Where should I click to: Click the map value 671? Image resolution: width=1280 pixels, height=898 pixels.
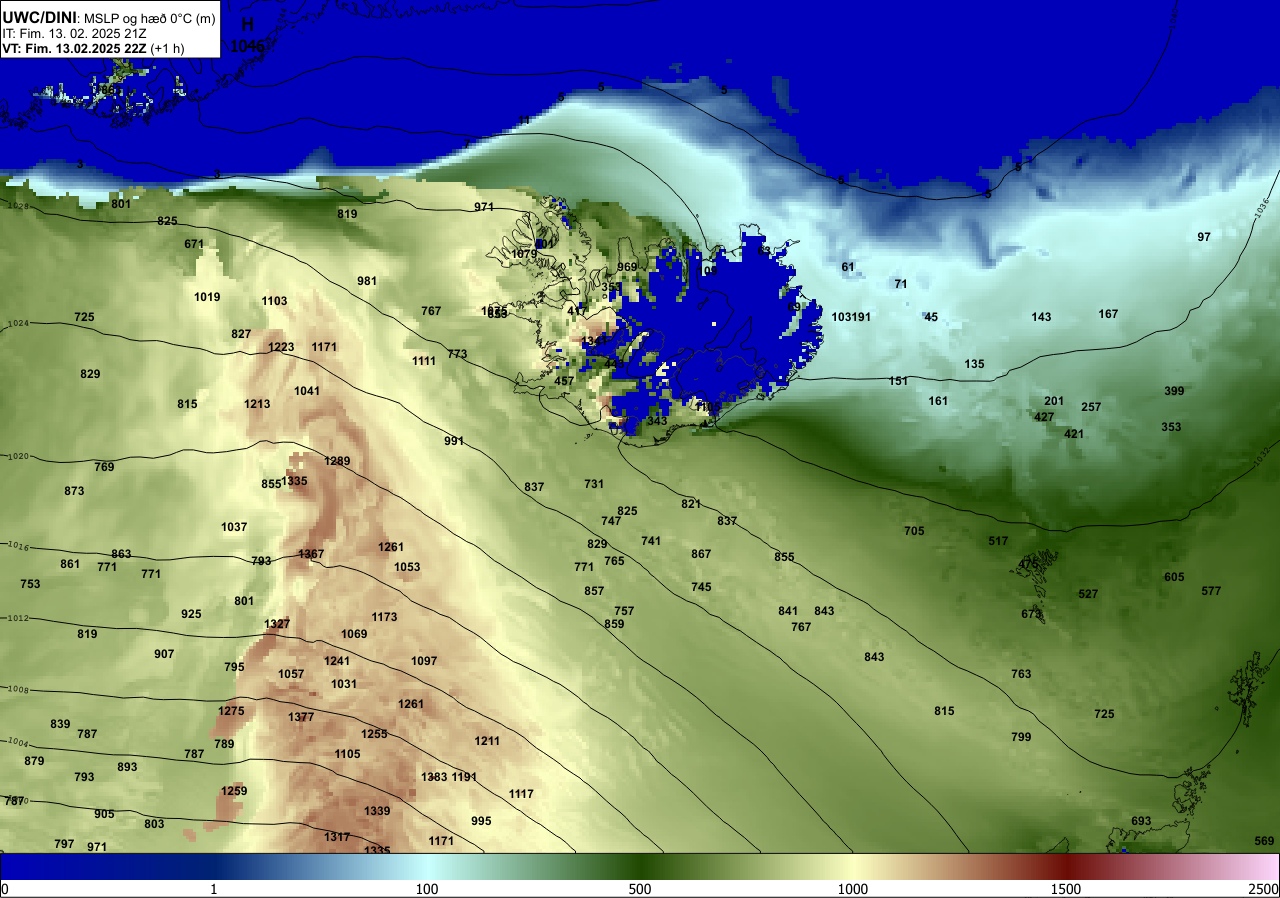click(194, 244)
